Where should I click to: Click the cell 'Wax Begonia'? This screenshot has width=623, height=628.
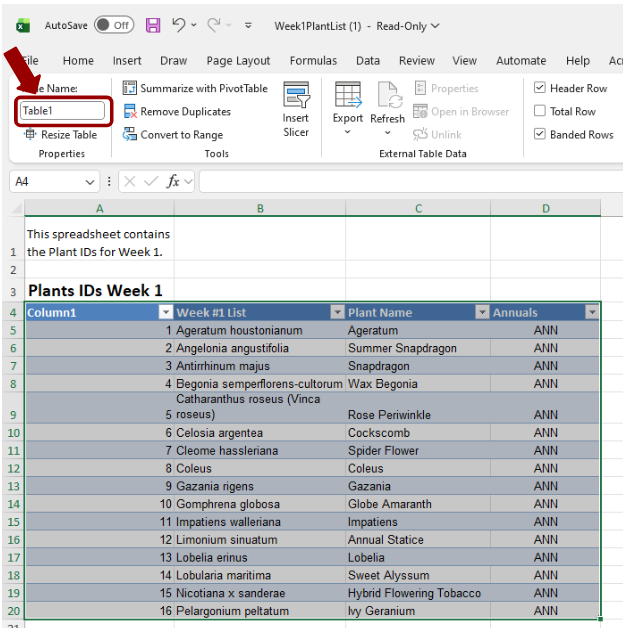pyautogui.click(x=418, y=384)
